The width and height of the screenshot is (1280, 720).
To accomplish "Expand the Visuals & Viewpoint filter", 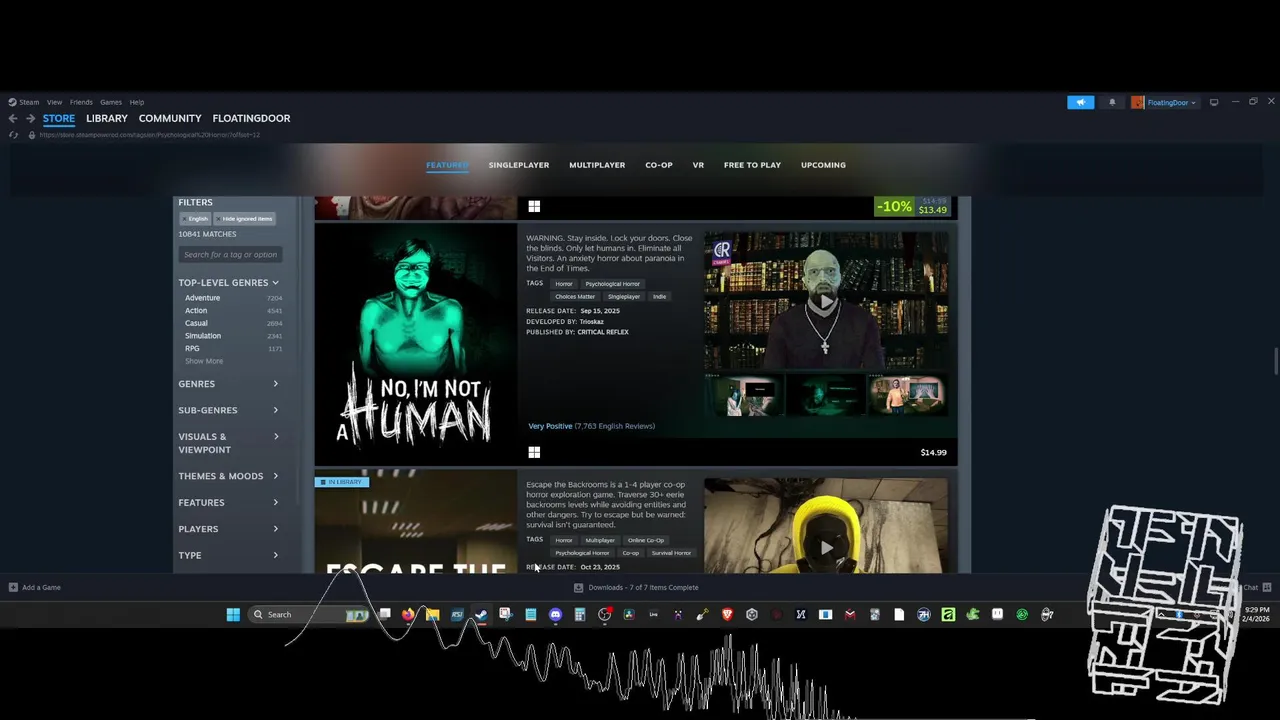I will (x=228, y=443).
